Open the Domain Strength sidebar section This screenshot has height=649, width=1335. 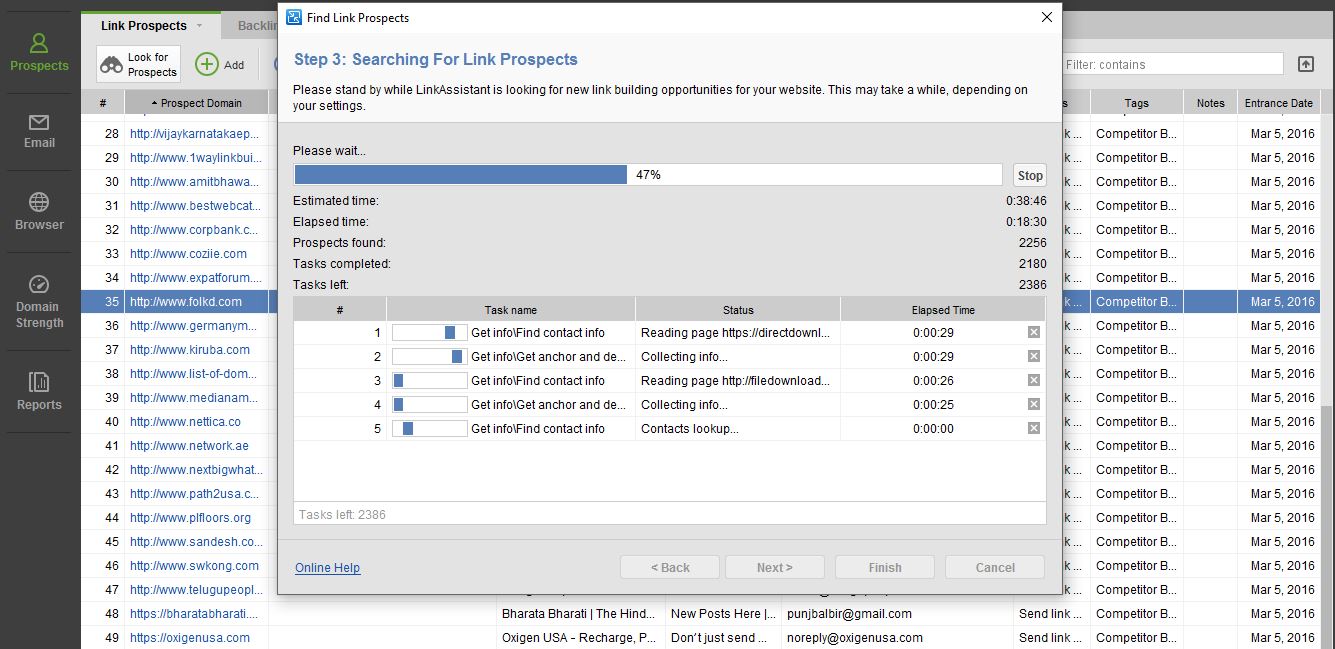(x=39, y=301)
